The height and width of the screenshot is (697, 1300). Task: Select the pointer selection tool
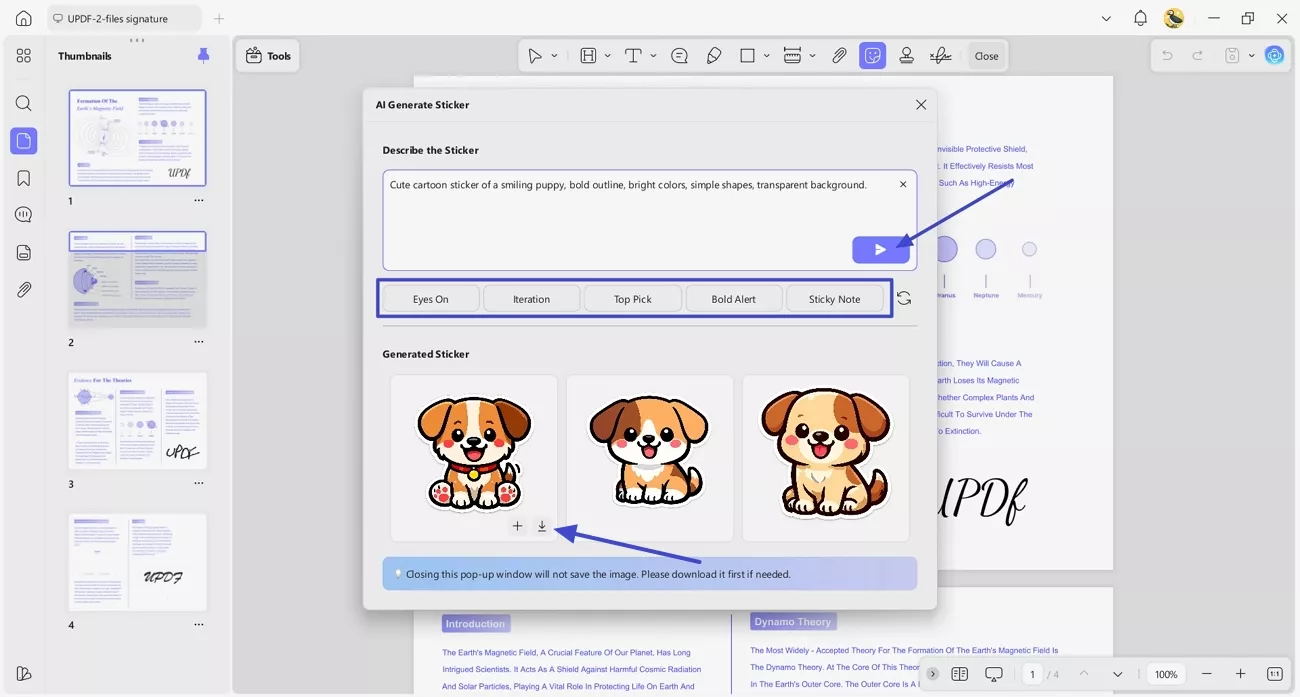[x=535, y=56]
